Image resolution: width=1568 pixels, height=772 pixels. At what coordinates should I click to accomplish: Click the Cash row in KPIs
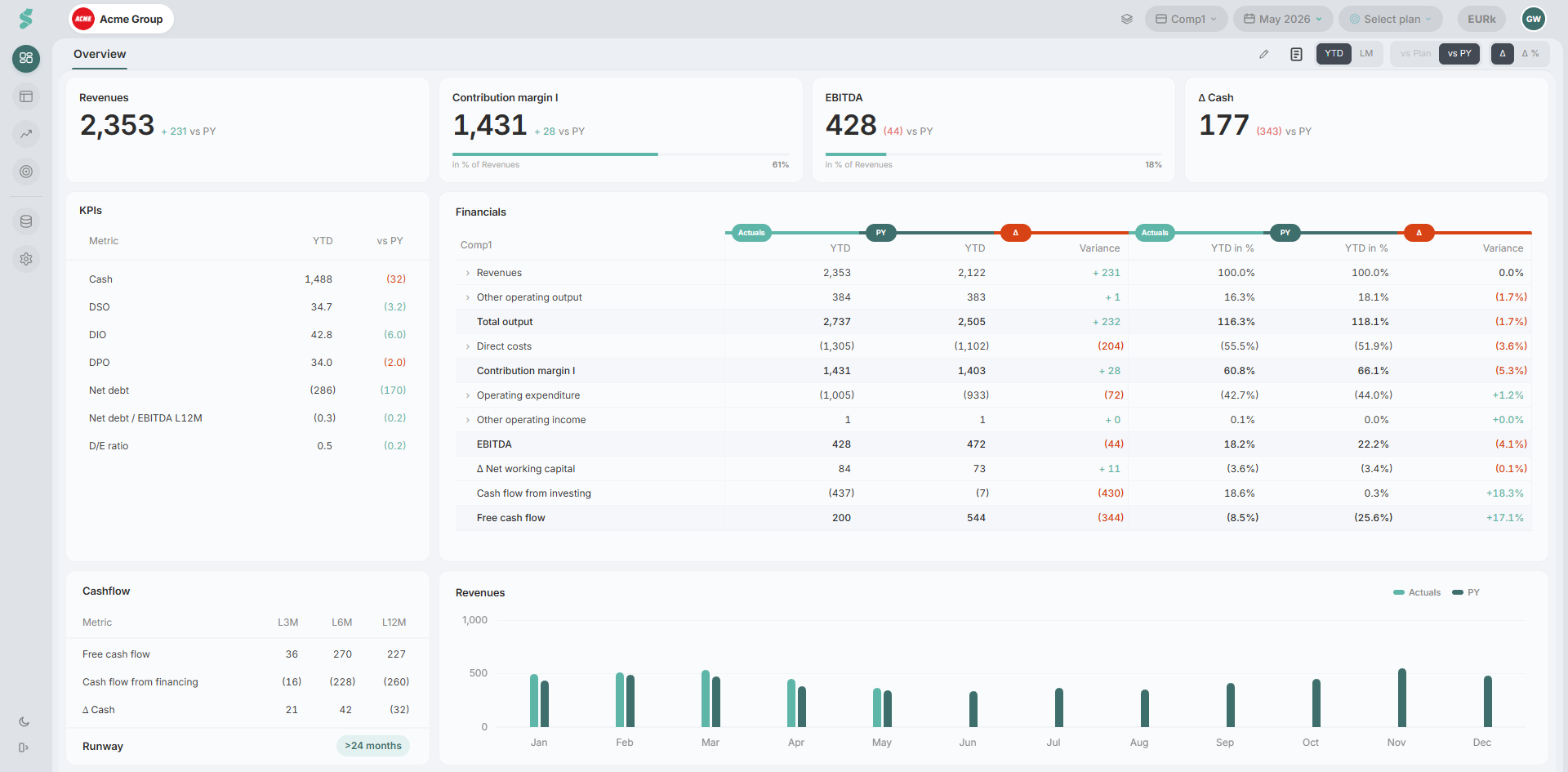pos(247,279)
